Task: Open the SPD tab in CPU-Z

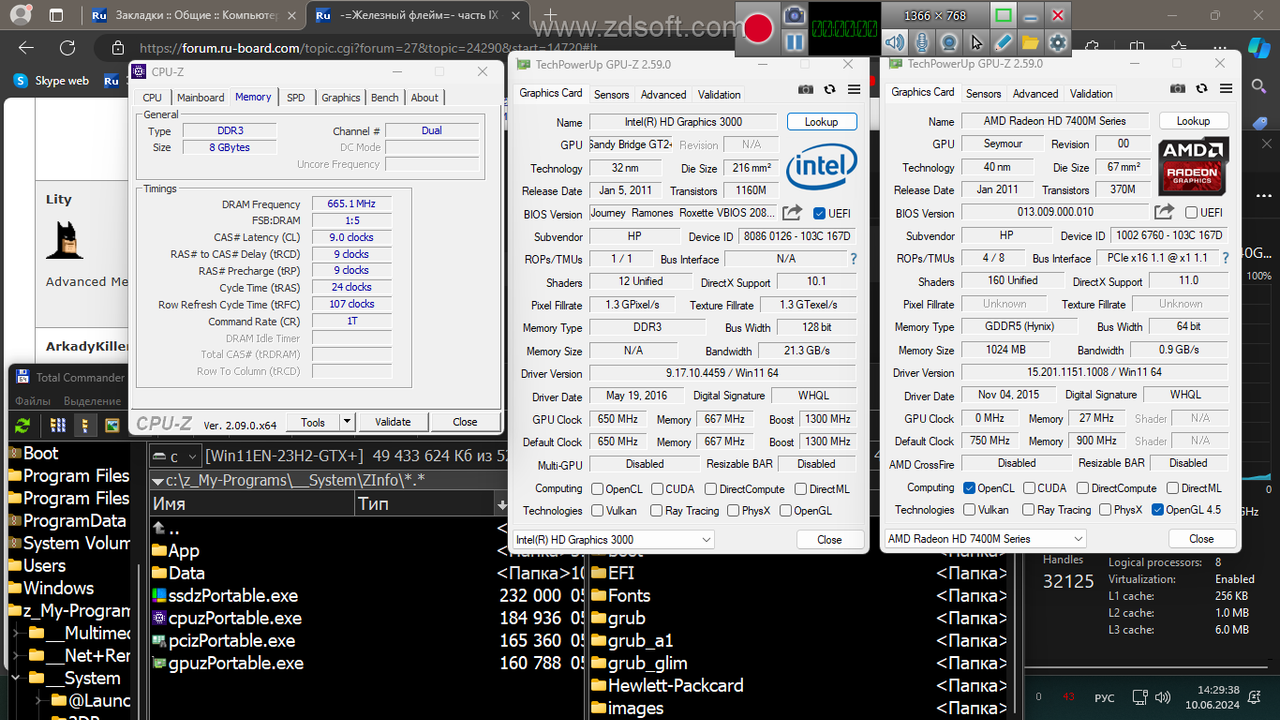Action: click(x=296, y=97)
